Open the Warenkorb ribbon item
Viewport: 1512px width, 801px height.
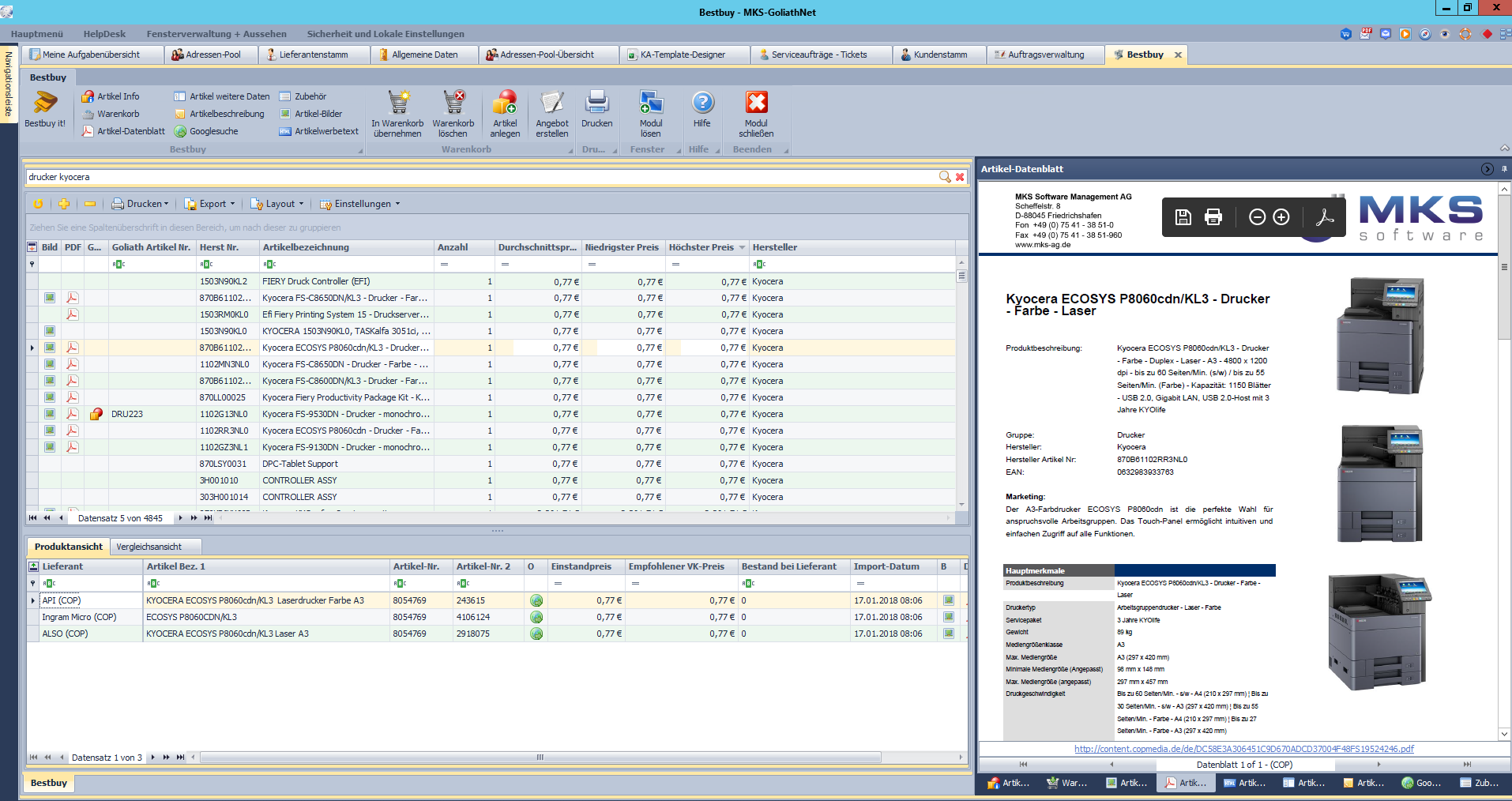[110, 114]
